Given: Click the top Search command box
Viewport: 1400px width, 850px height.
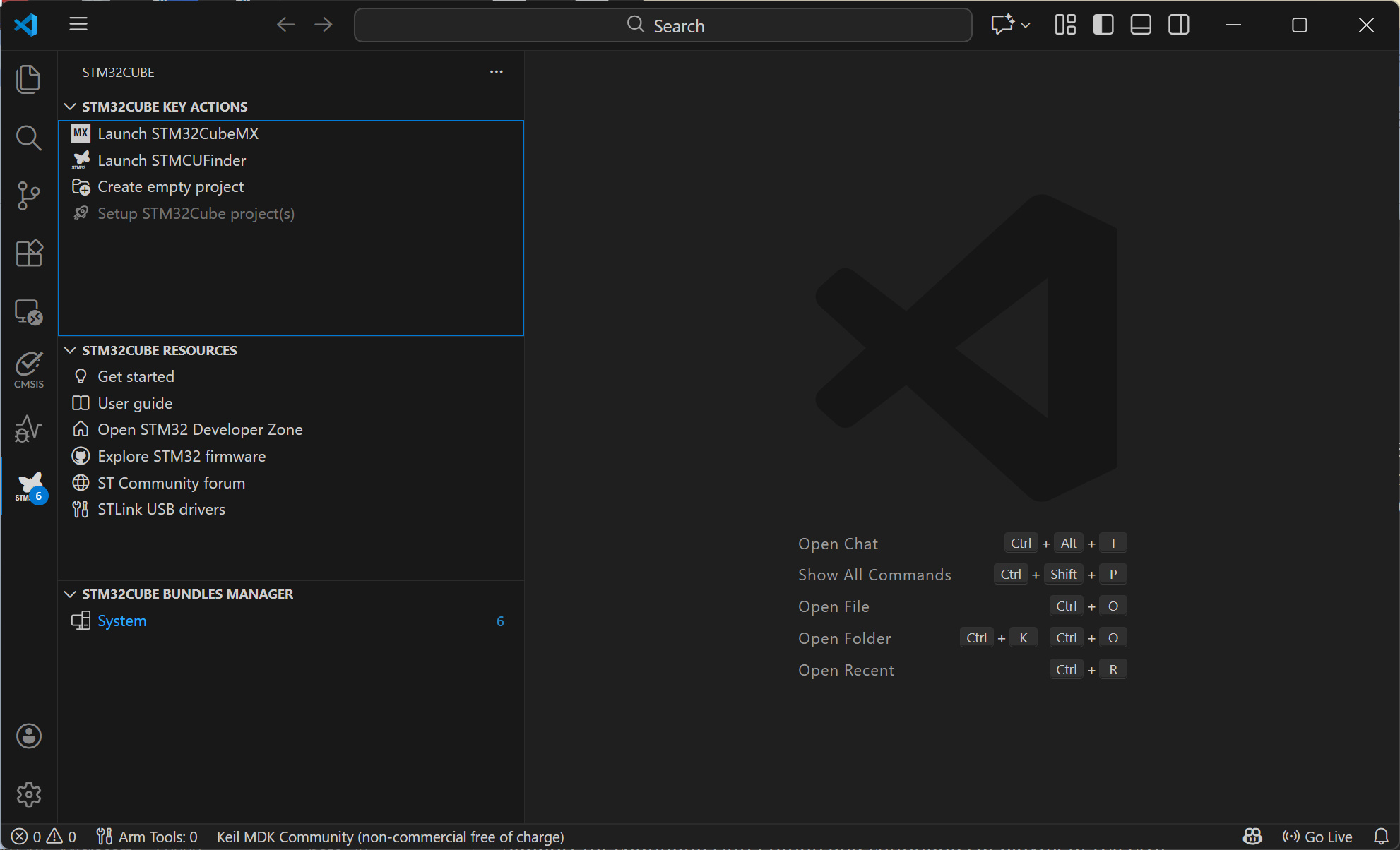Looking at the screenshot, I should point(663,25).
